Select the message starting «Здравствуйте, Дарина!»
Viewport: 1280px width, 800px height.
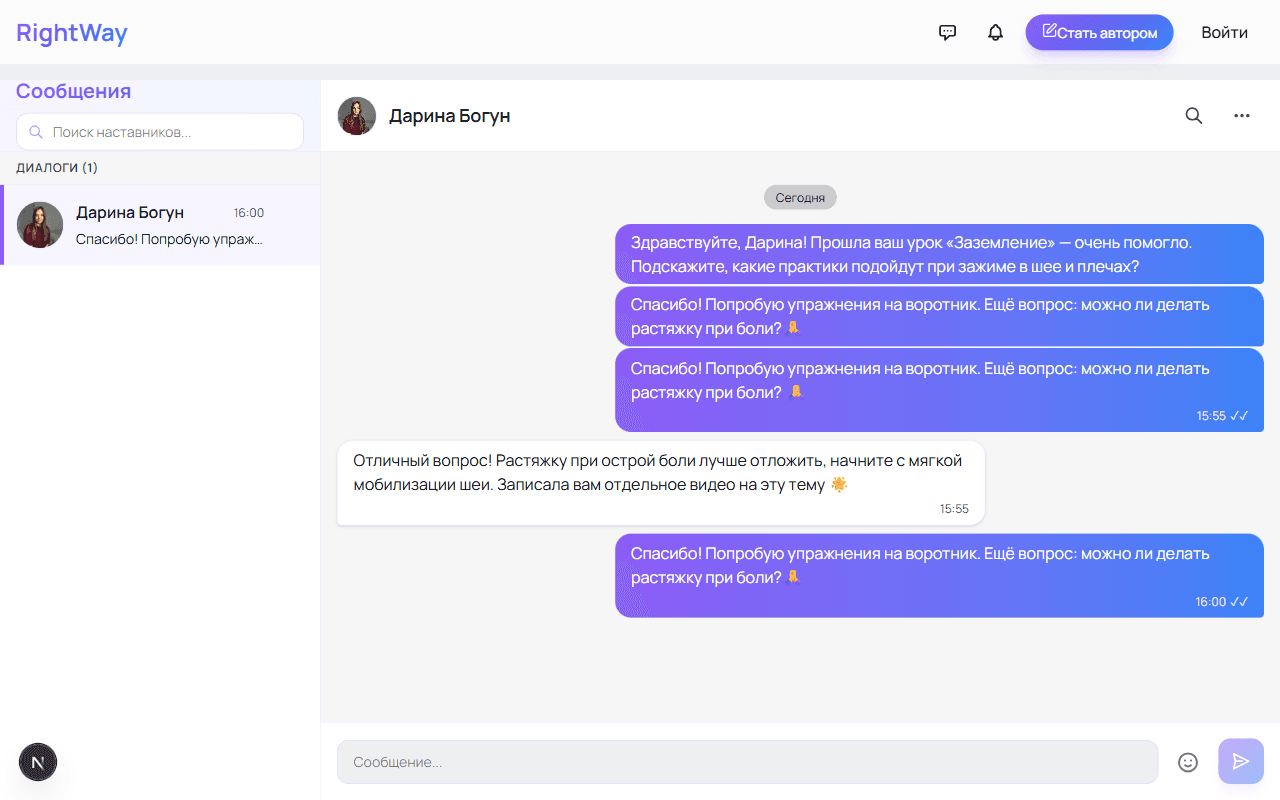[939, 254]
